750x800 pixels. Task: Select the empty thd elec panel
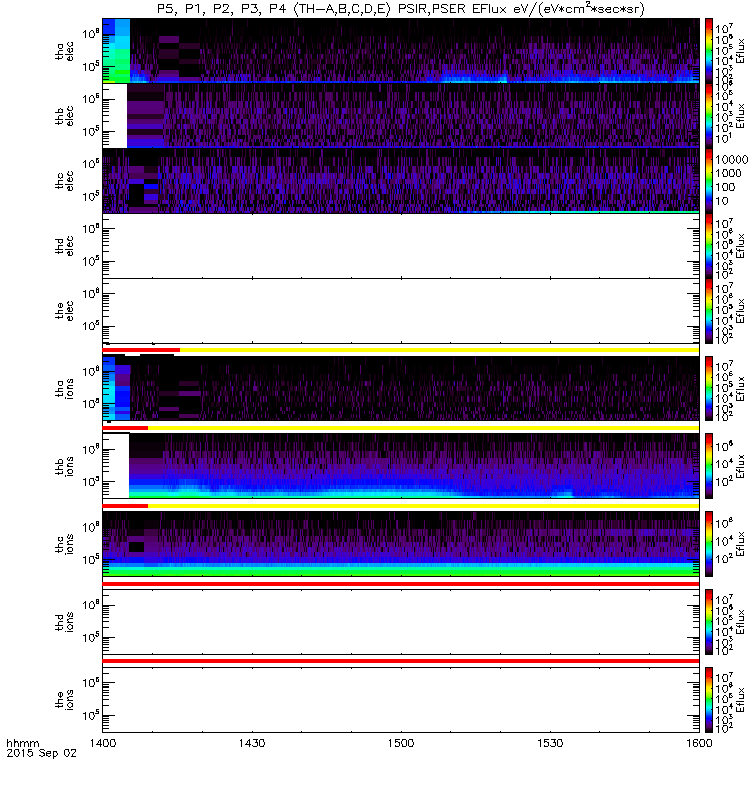pyautogui.click(x=401, y=246)
